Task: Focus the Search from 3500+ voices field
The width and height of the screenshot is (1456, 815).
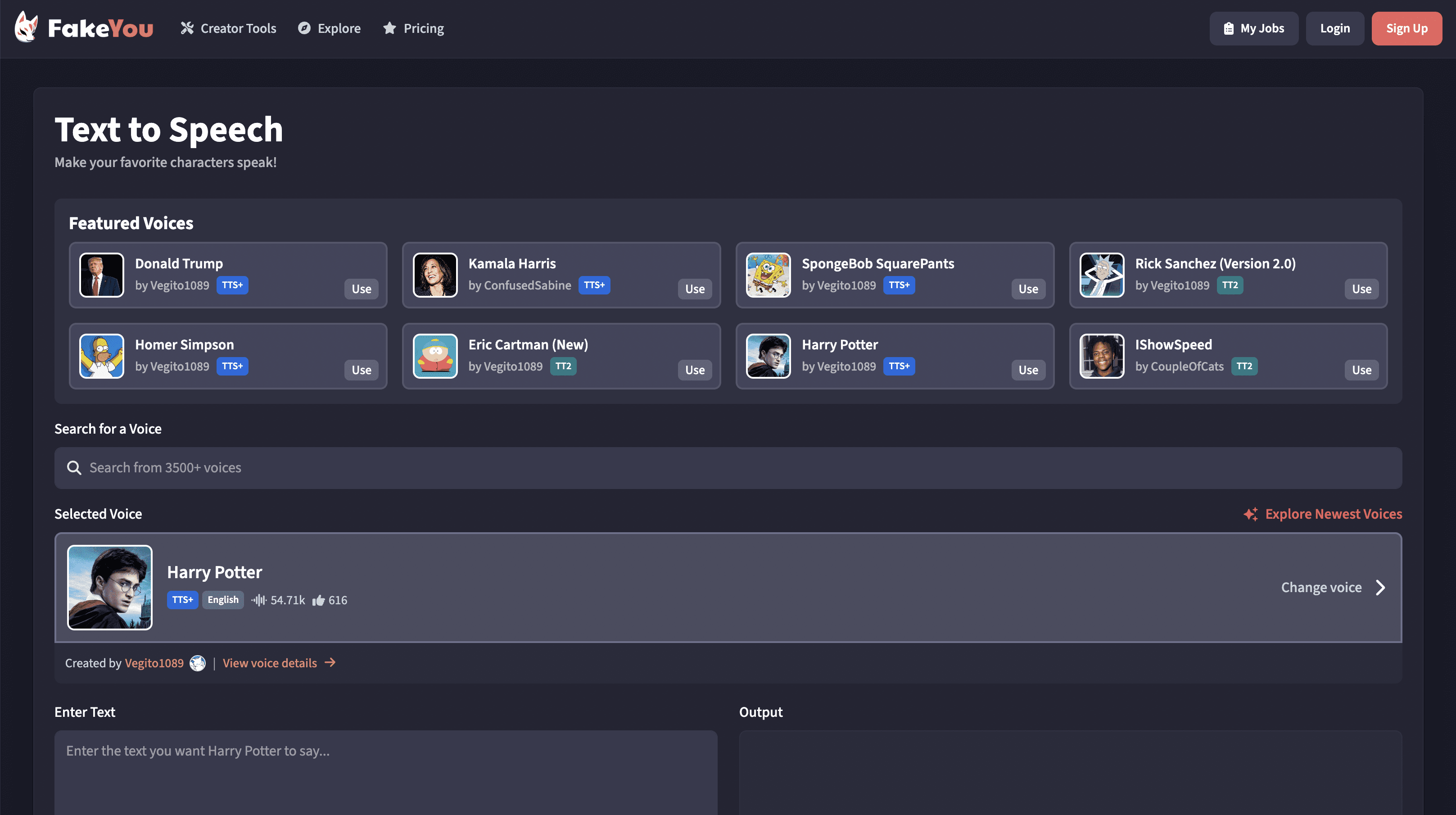Action: [728, 468]
